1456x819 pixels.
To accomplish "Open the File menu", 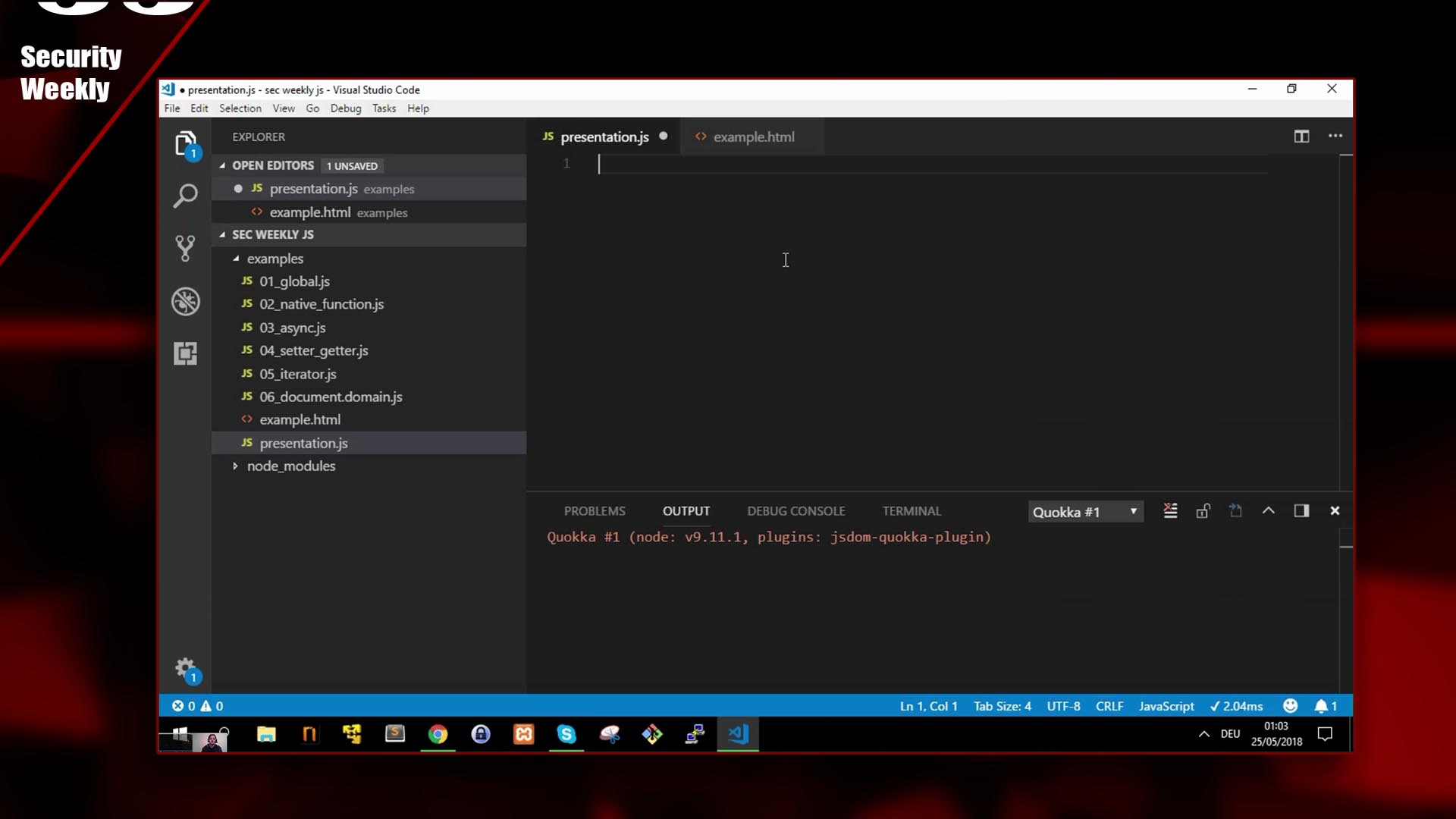I will [x=172, y=108].
